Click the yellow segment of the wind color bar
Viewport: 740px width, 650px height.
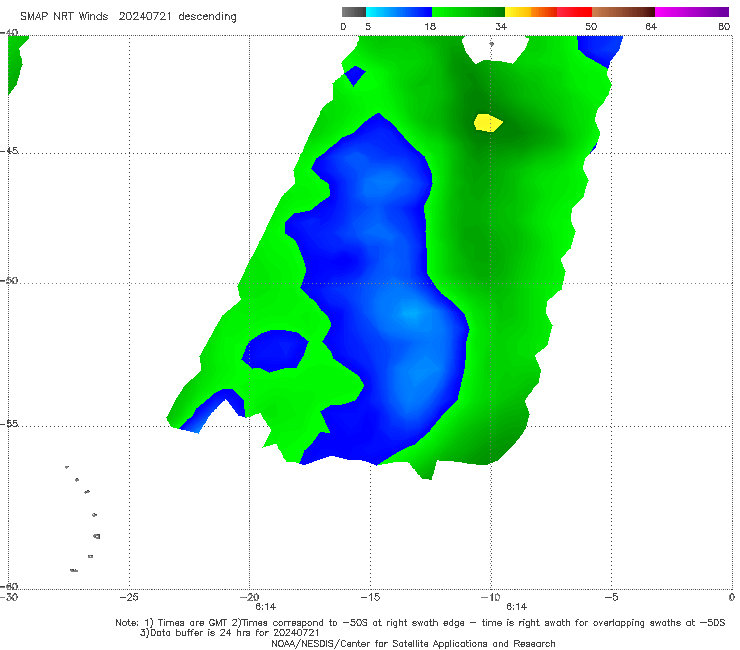pos(518,12)
